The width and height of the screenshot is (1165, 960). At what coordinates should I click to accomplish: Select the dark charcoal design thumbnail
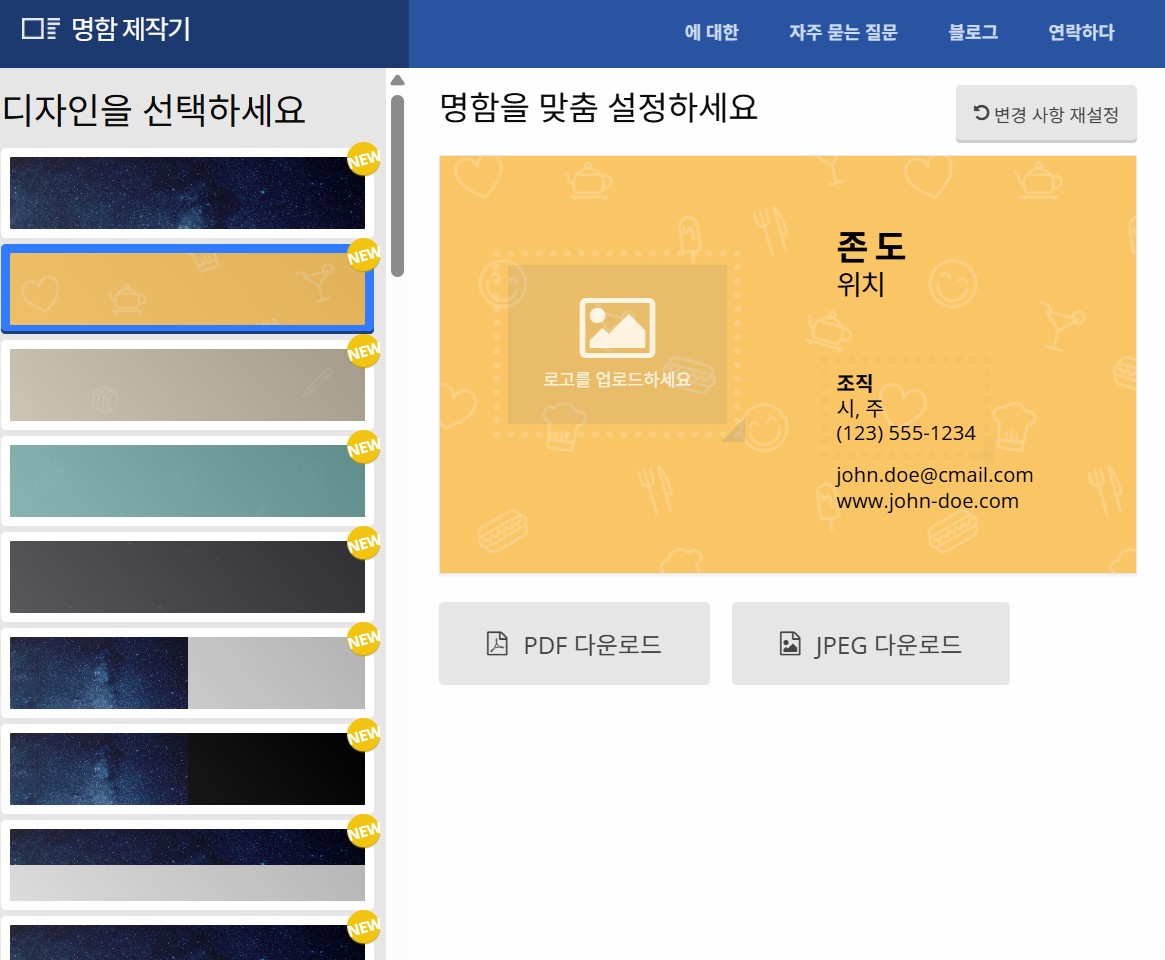[x=187, y=577]
